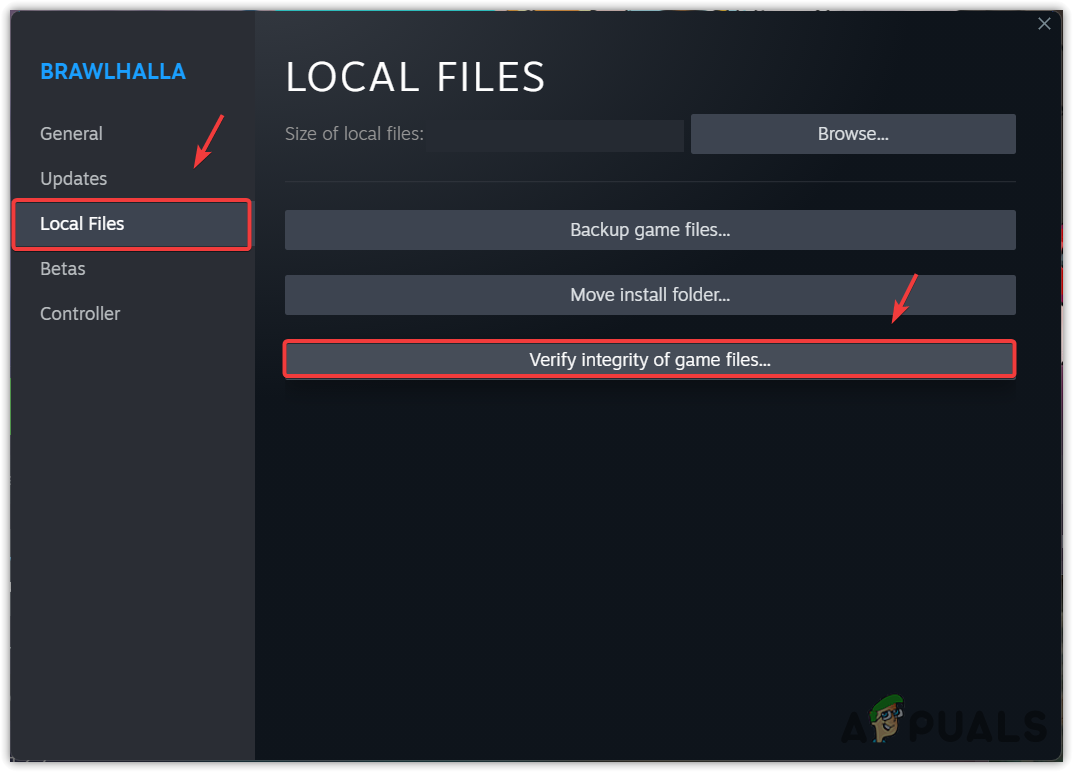The image size is (1073, 772).
Task: Click the BRAWLHALLA game title
Action: pyautogui.click(x=113, y=72)
